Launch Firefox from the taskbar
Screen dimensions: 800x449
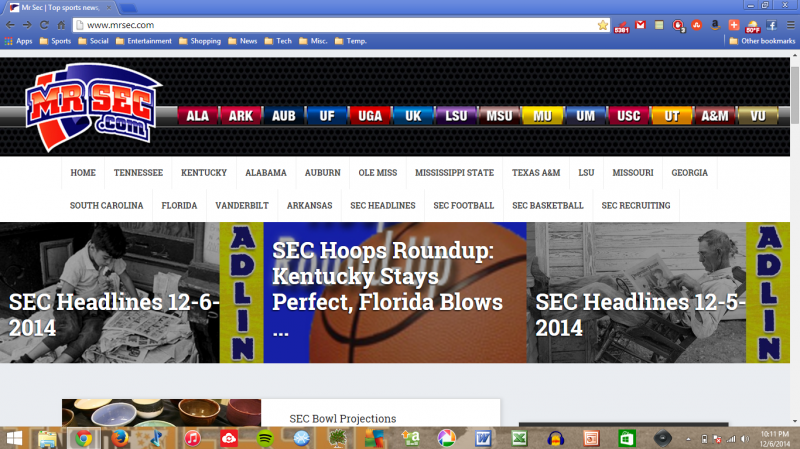coord(120,438)
